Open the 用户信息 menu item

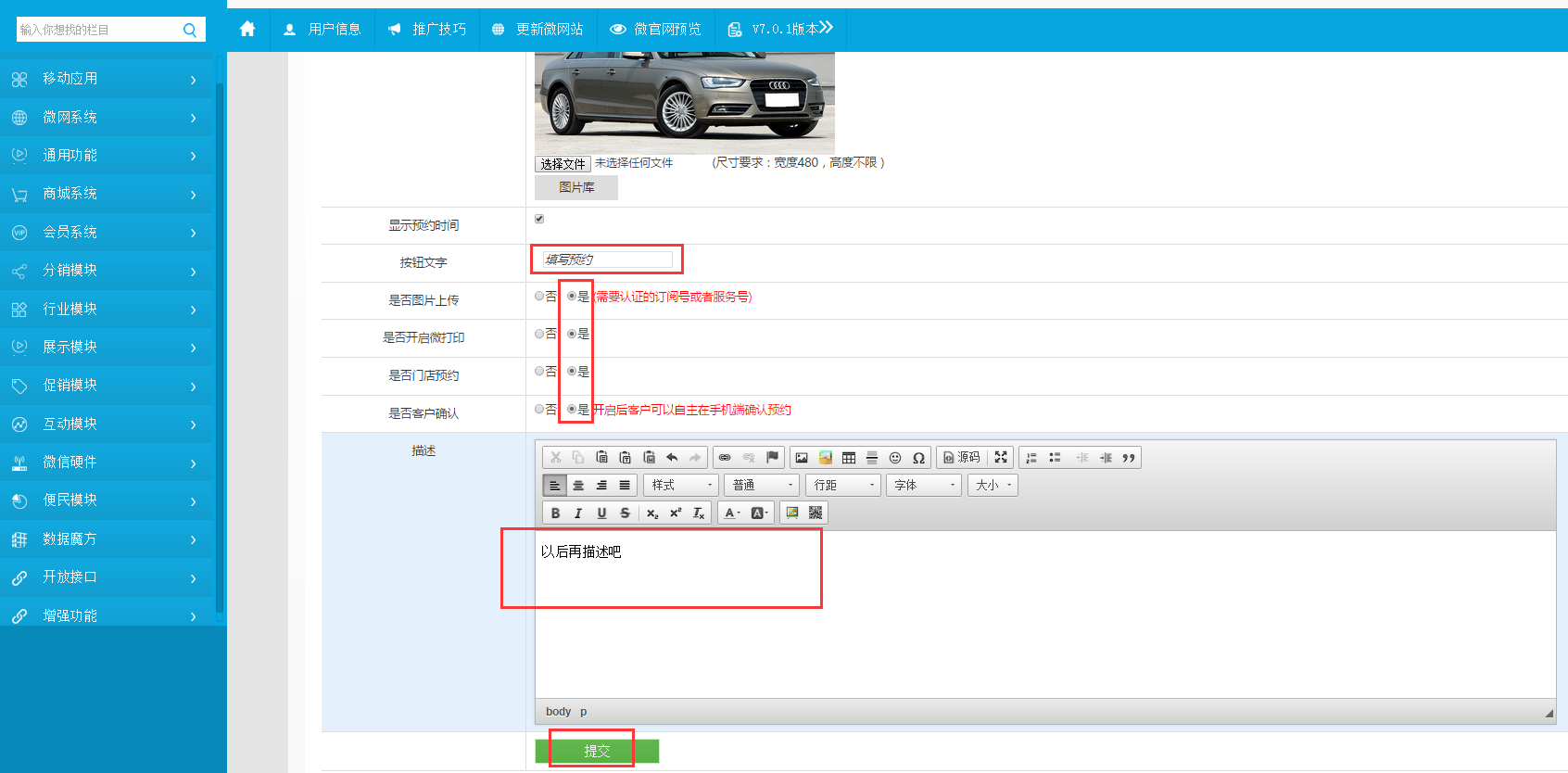(322, 30)
